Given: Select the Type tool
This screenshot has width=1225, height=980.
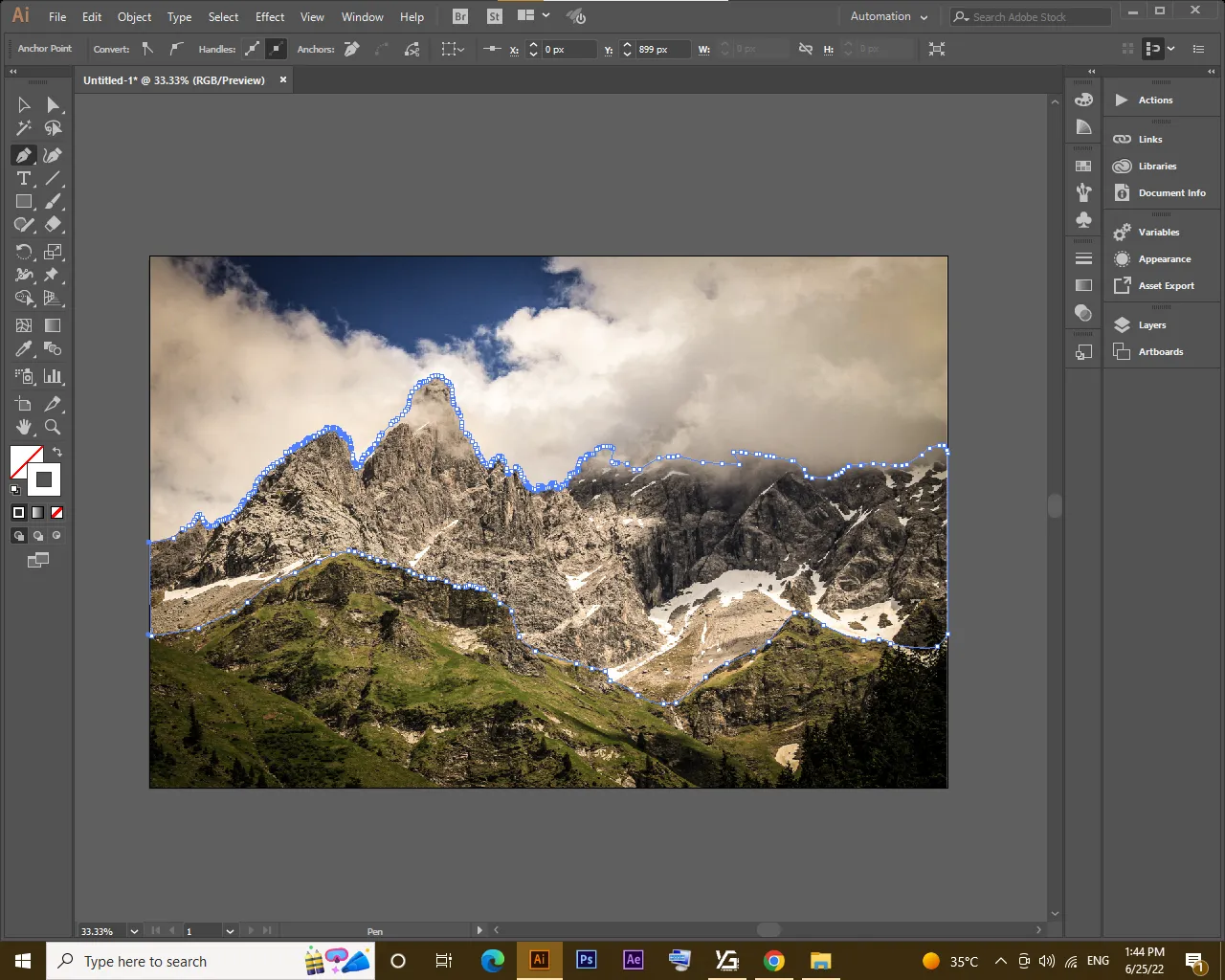Looking at the screenshot, I should (x=24, y=179).
